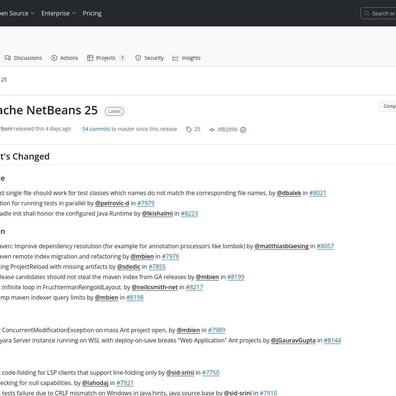Open the Actions tab
The width and height of the screenshot is (396, 396).
(64, 58)
